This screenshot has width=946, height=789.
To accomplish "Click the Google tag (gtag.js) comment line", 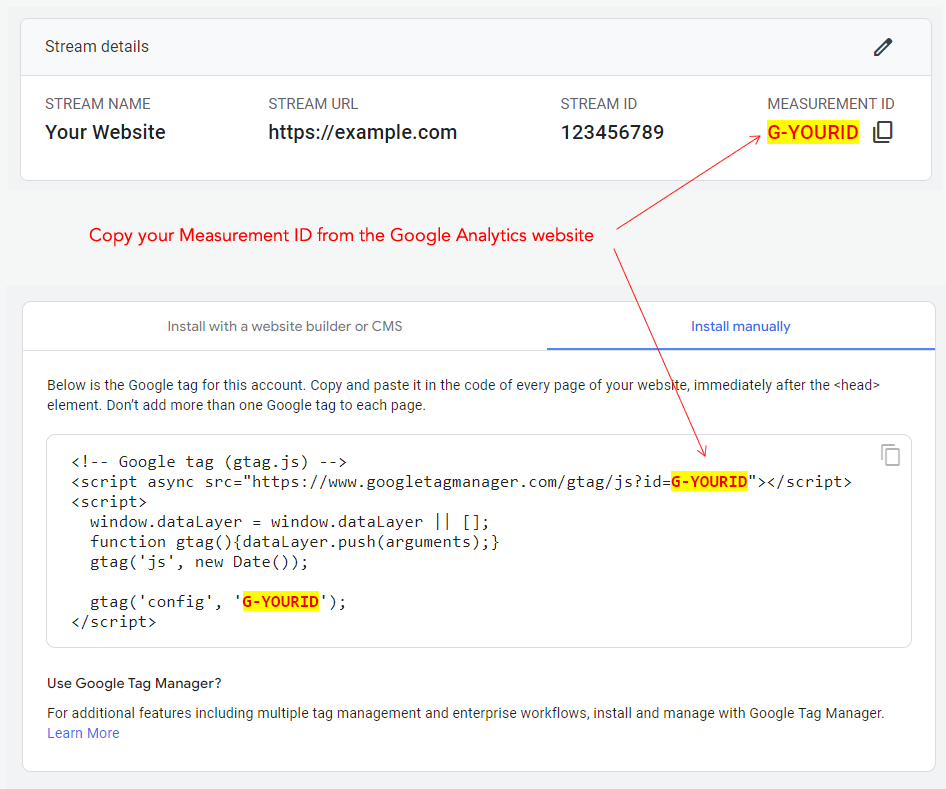I will [209, 462].
